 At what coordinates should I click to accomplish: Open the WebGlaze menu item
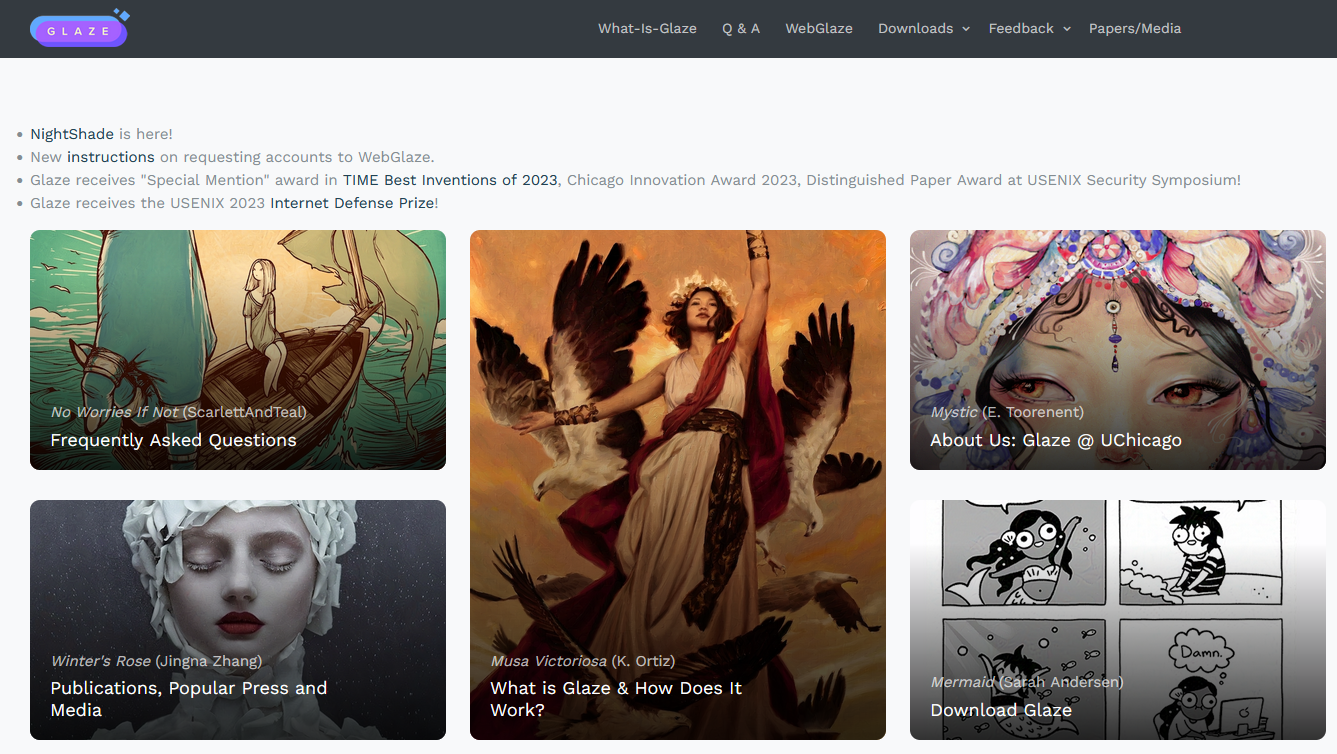coord(819,29)
